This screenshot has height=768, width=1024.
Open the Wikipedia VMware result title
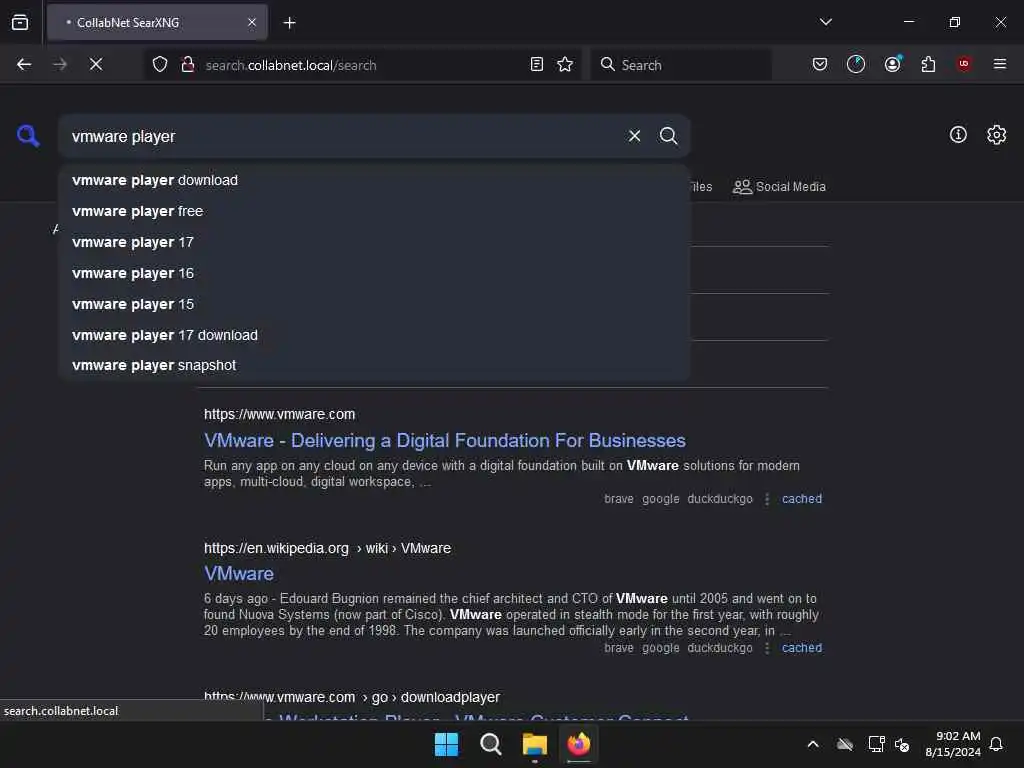[239, 574]
